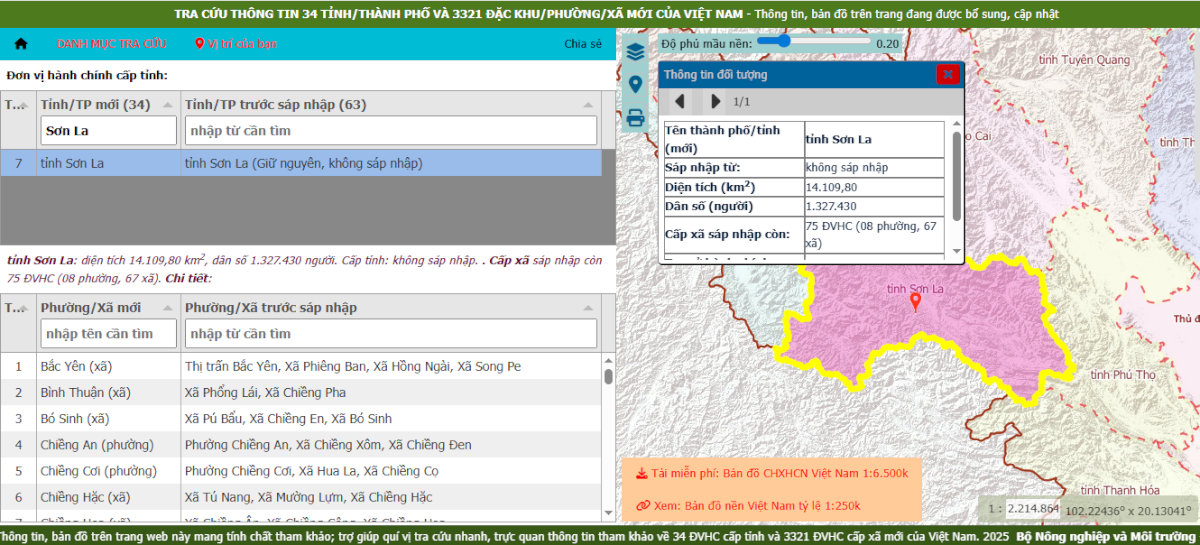Click the red marker on Sơn La map

pyautogui.click(x=915, y=301)
